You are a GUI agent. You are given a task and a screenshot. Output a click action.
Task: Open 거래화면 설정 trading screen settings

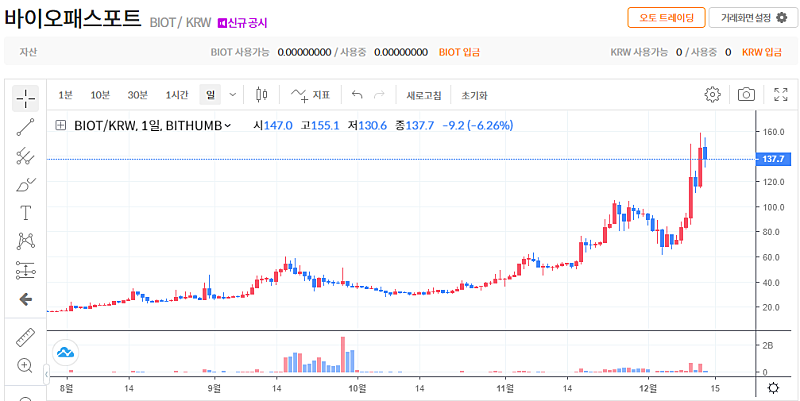[753, 18]
